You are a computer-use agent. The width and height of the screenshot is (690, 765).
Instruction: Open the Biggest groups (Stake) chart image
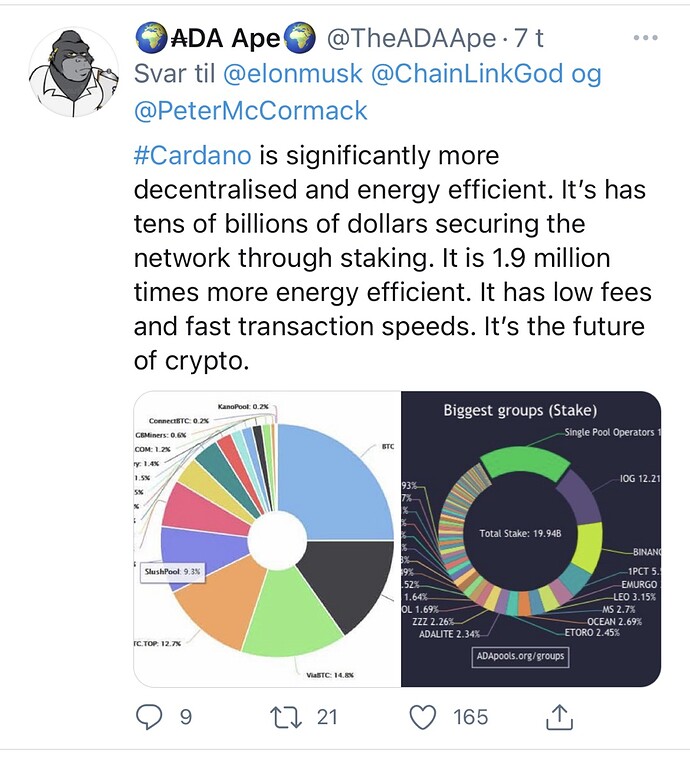[531, 540]
